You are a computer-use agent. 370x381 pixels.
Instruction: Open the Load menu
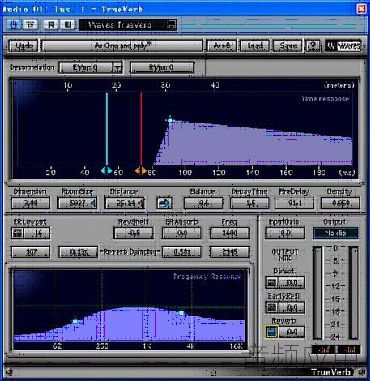pyautogui.click(x=255, y=46)
